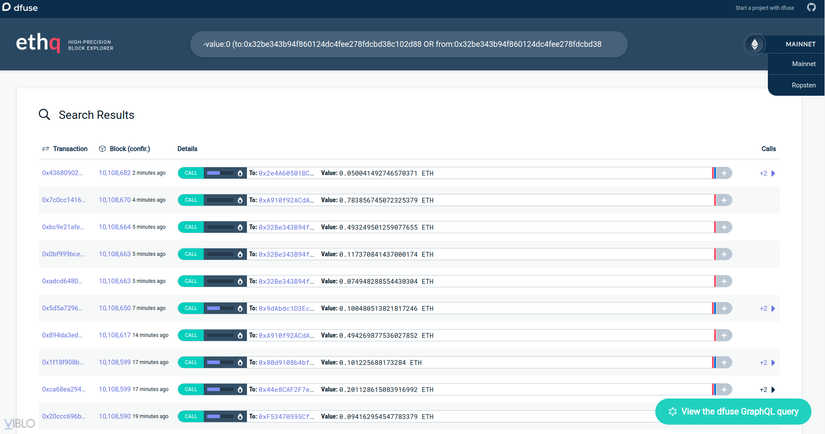Click gas usage bar on 0x20ccc696b row
The height and width of the screenshot is (434, 825).
[x=220, y=417]
